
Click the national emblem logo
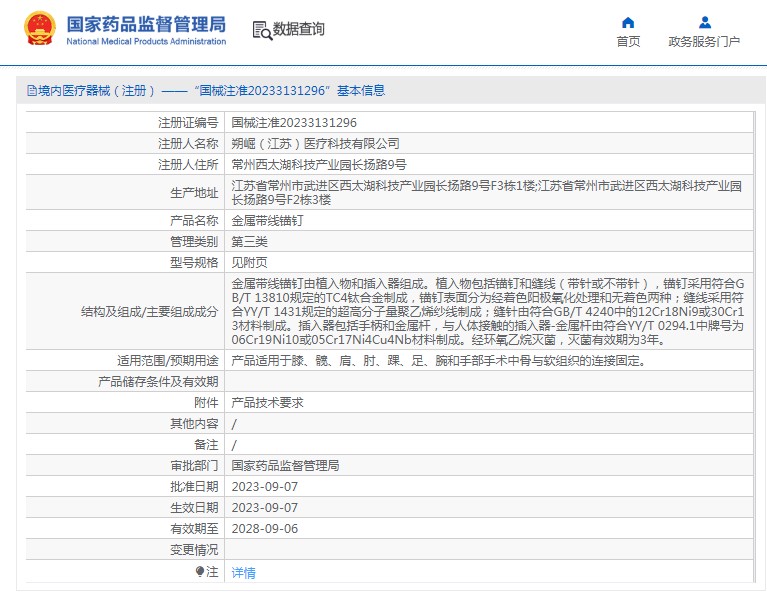click(40, 28)
